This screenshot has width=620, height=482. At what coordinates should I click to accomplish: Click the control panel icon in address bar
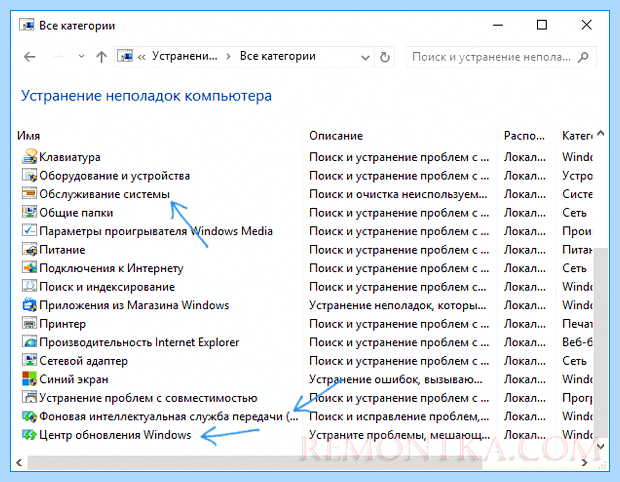coord(125,57)
